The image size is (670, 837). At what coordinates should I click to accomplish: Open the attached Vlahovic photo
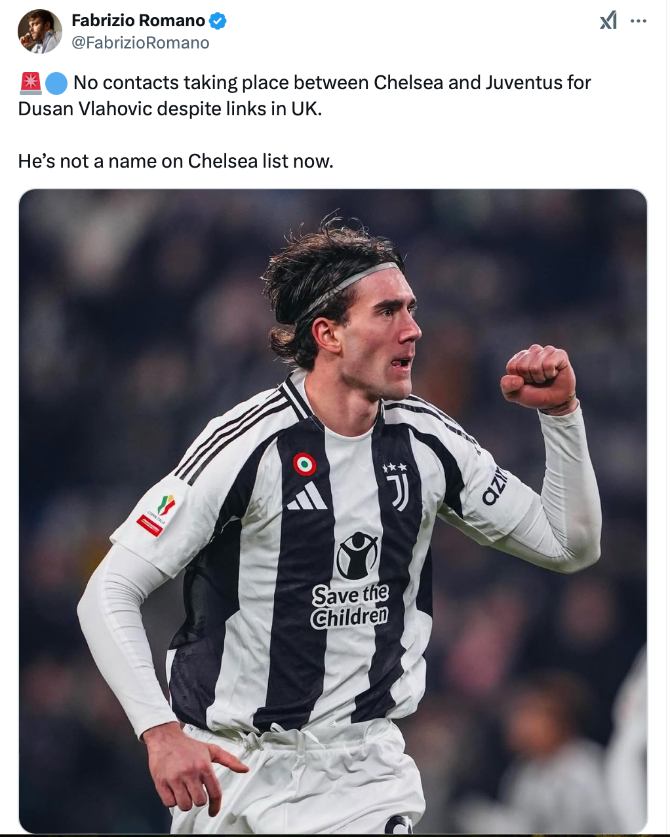(333, 511)
